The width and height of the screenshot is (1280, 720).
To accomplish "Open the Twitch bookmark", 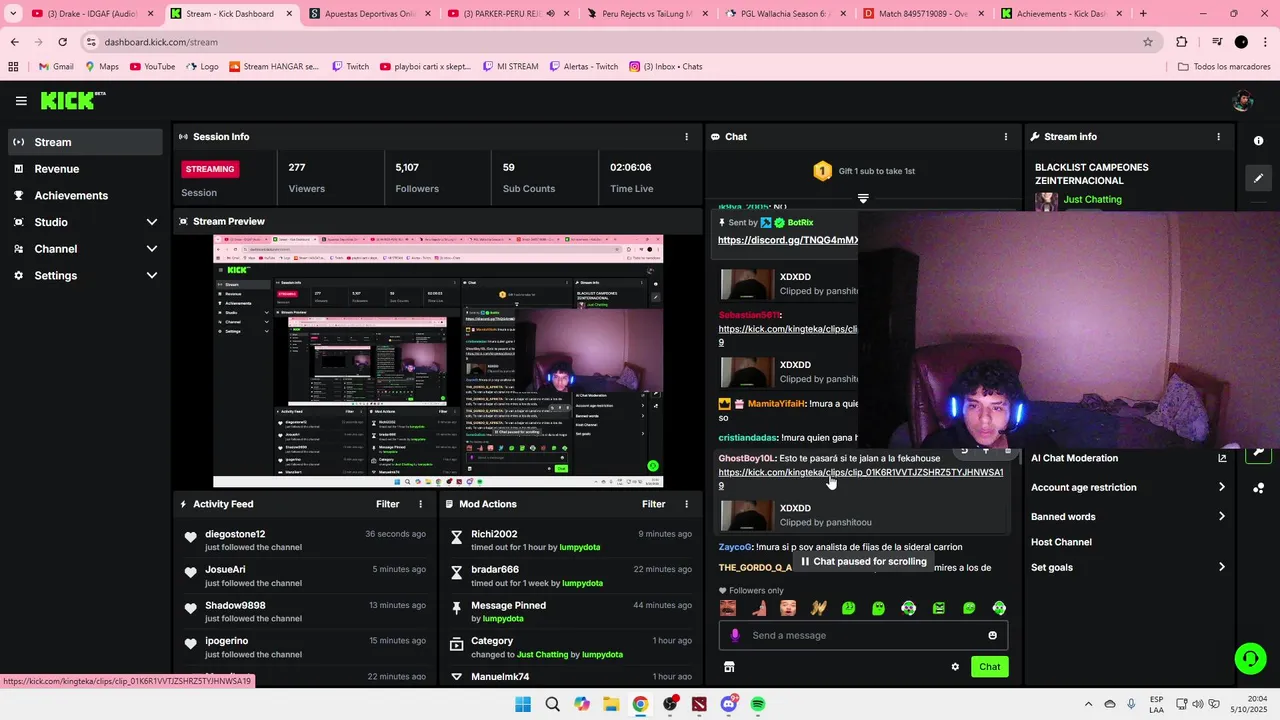I will point(350,67).
